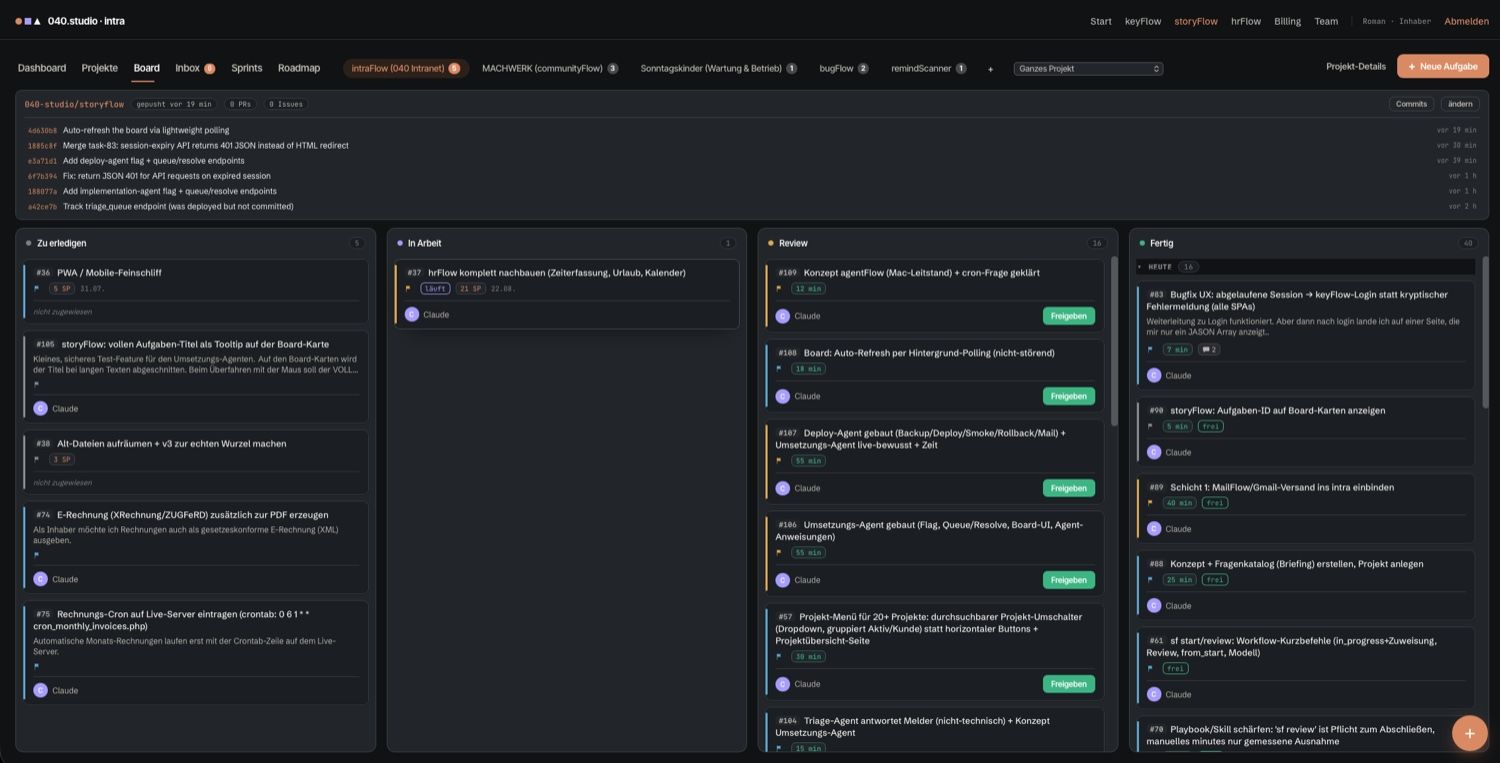The height and width of the screenshot is (763, 1500).
Task: Open hrFlow in top navigation
Action: tap(1246, 21)
